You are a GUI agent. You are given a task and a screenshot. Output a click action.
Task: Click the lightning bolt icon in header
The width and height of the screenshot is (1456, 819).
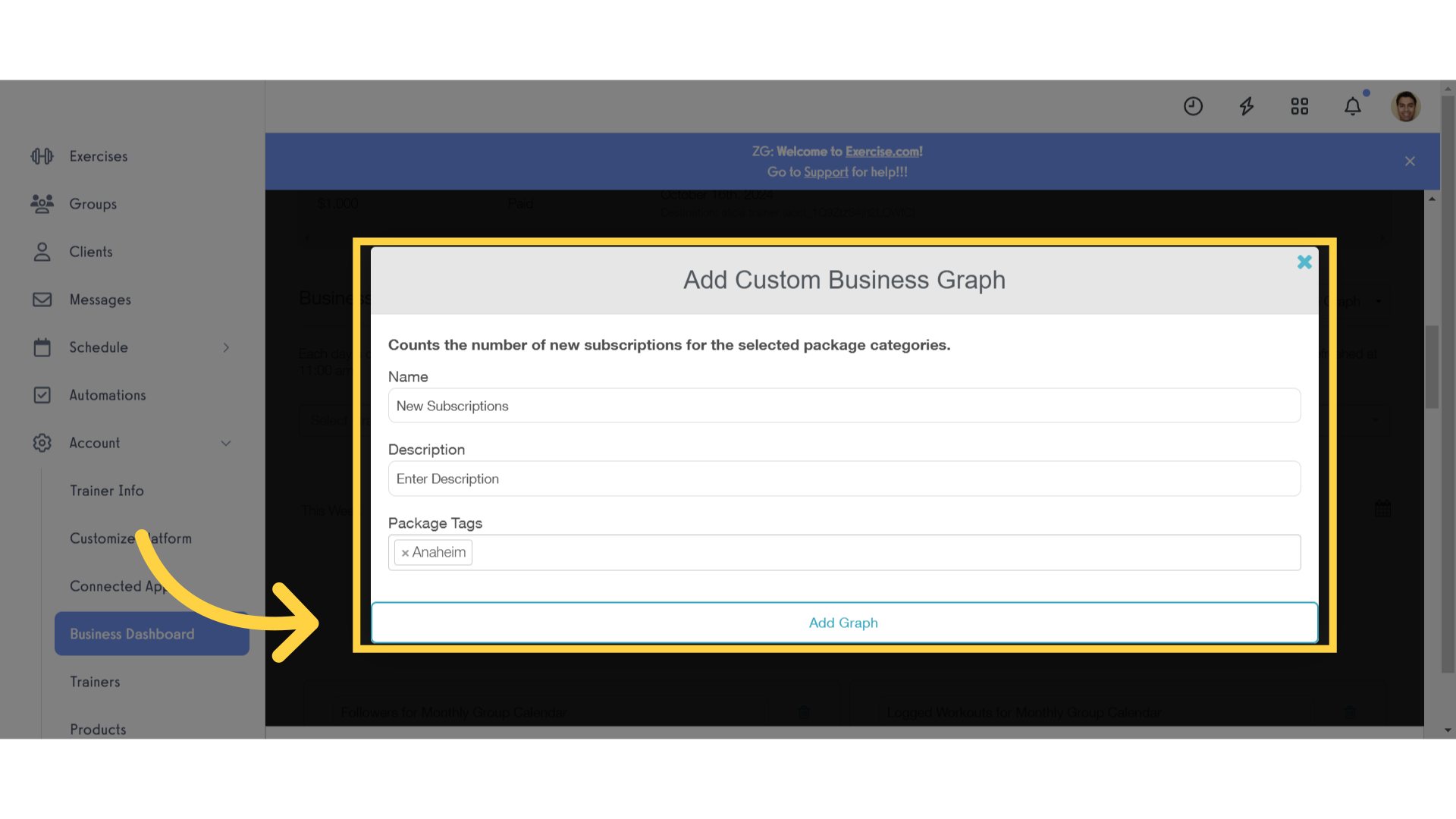(1246, 106)
